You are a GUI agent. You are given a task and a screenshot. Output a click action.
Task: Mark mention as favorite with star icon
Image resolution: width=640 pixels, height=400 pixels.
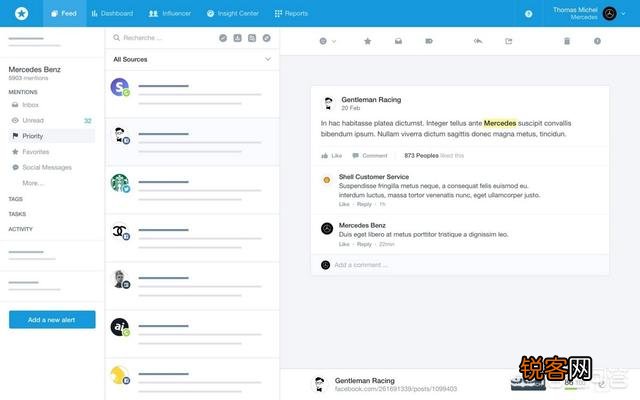tap(367, 41)
